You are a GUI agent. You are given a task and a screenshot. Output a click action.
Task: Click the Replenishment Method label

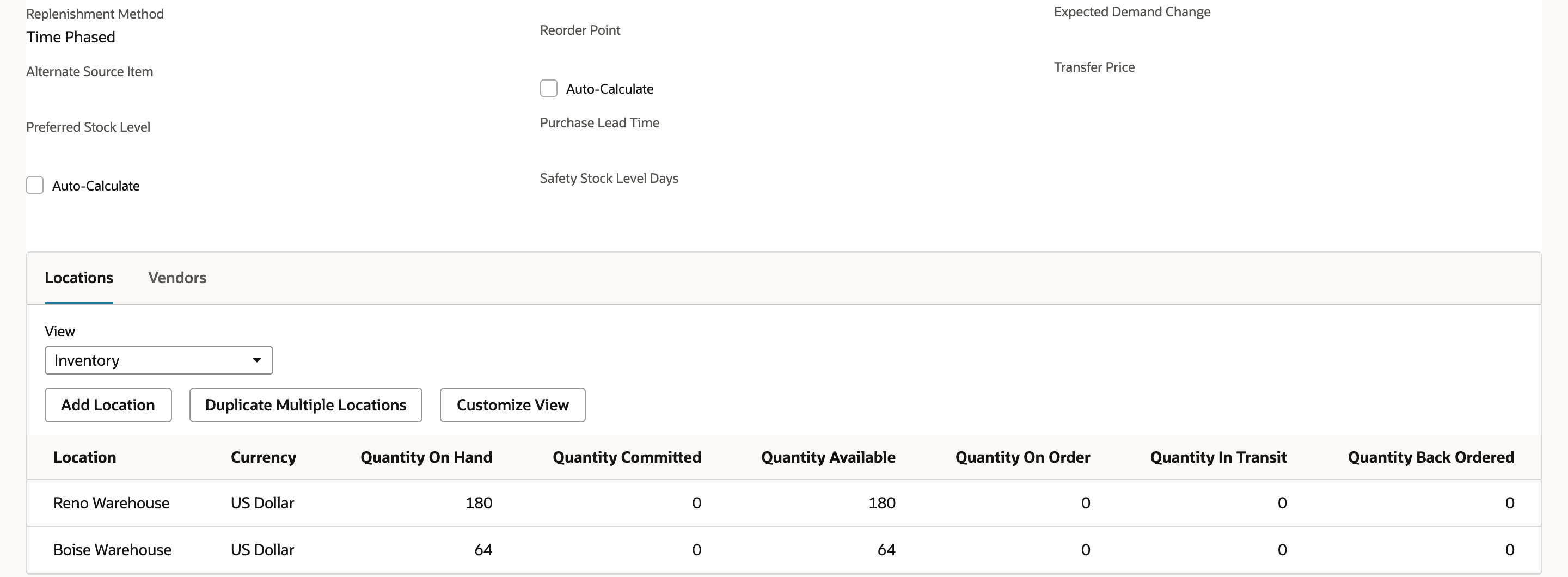(x=95, y=14)
